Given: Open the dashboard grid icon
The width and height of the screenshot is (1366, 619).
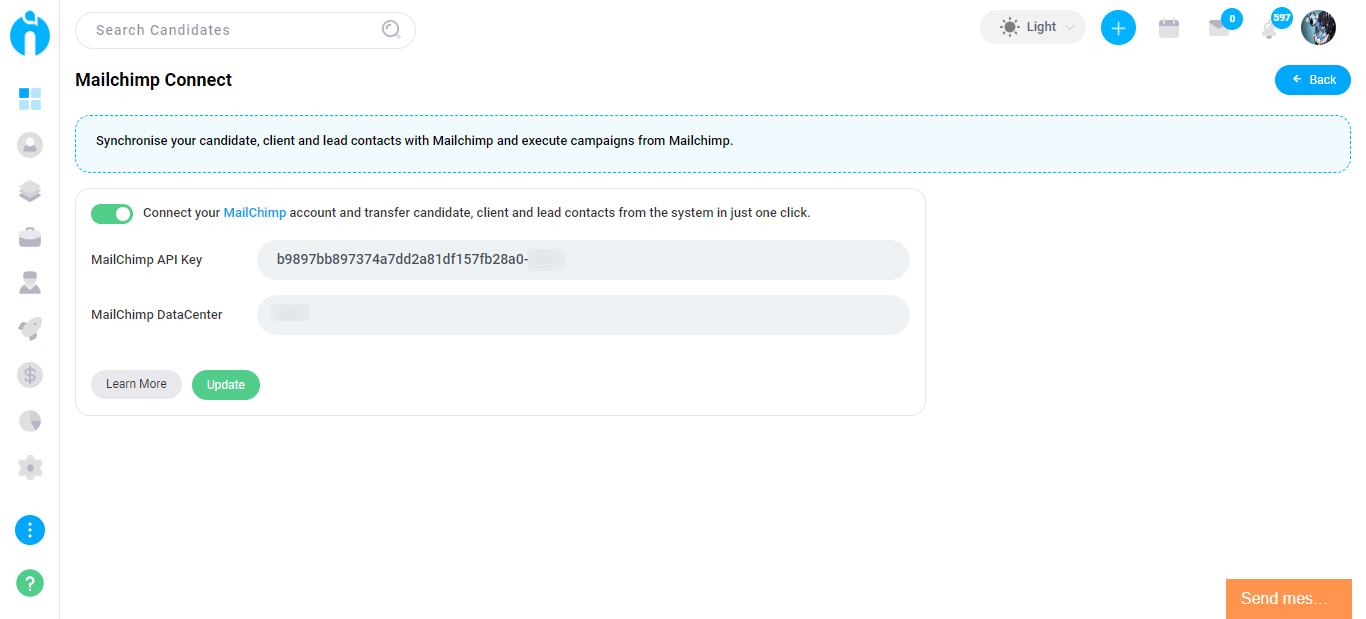Looking at the screenshot, I should [x=30, y=98].
